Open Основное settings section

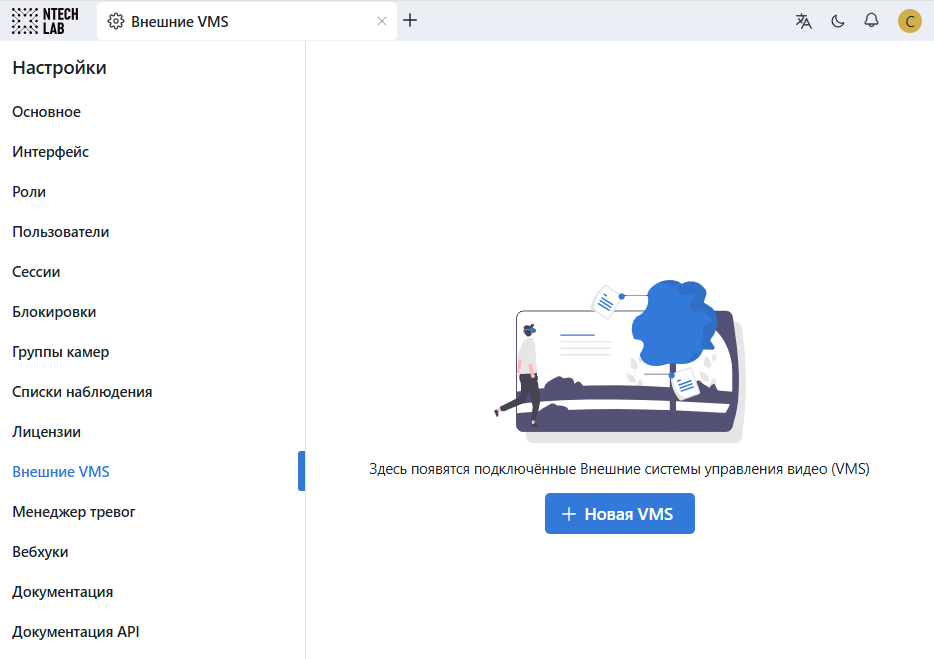(46, 112)
